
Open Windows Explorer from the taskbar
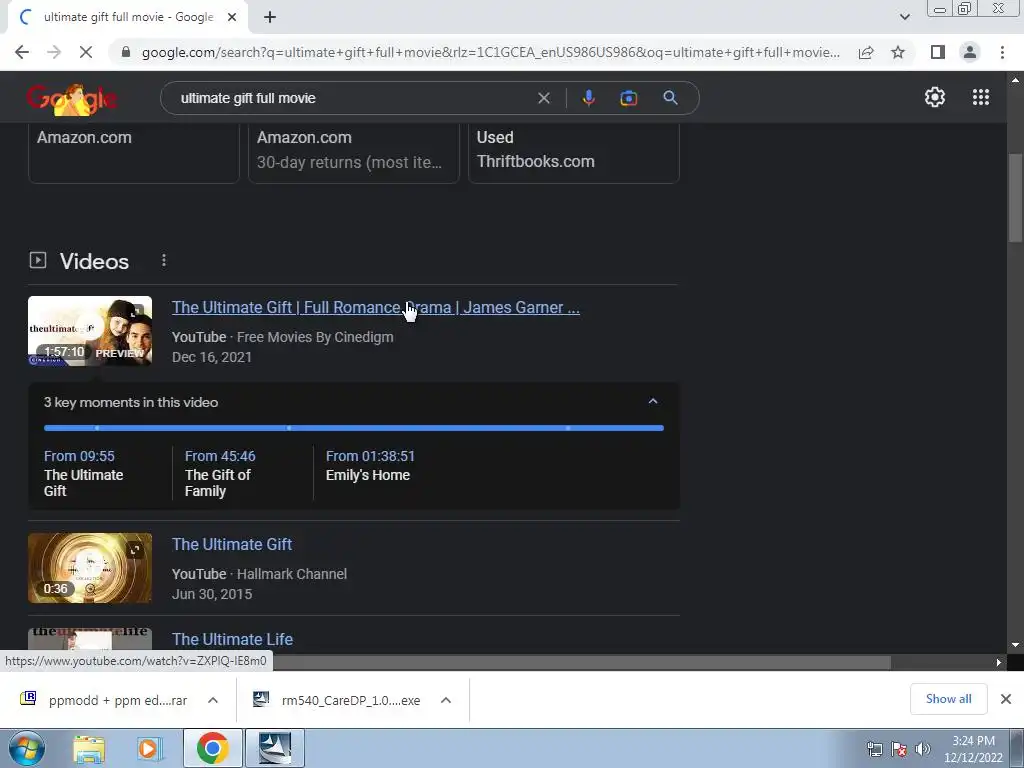coord(89,748)
